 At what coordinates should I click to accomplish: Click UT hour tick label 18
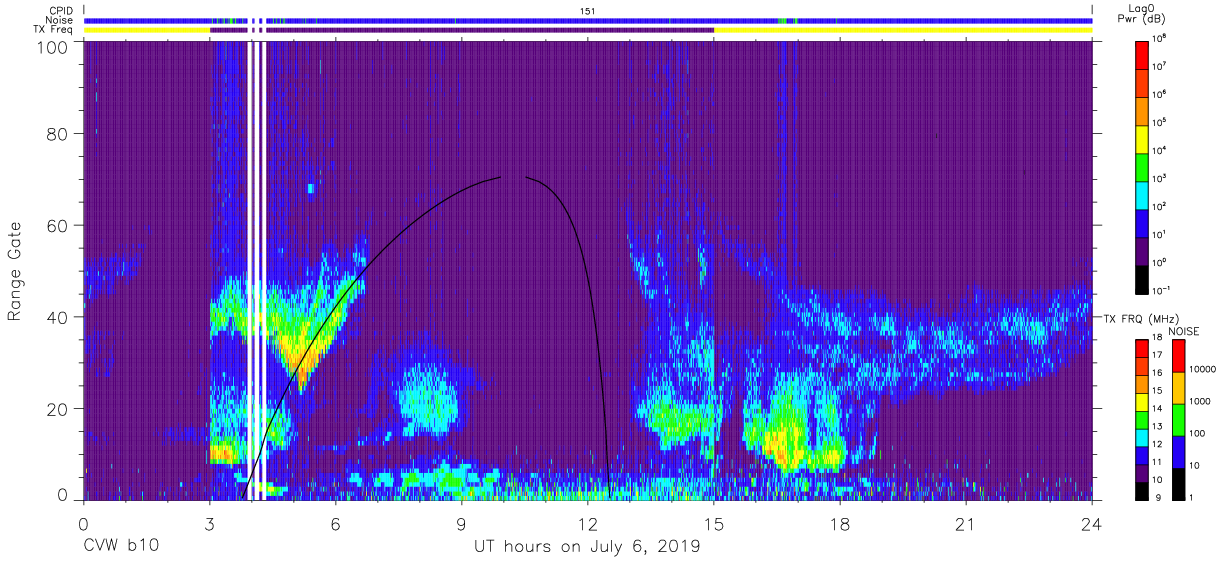click(x=840, y=523)
